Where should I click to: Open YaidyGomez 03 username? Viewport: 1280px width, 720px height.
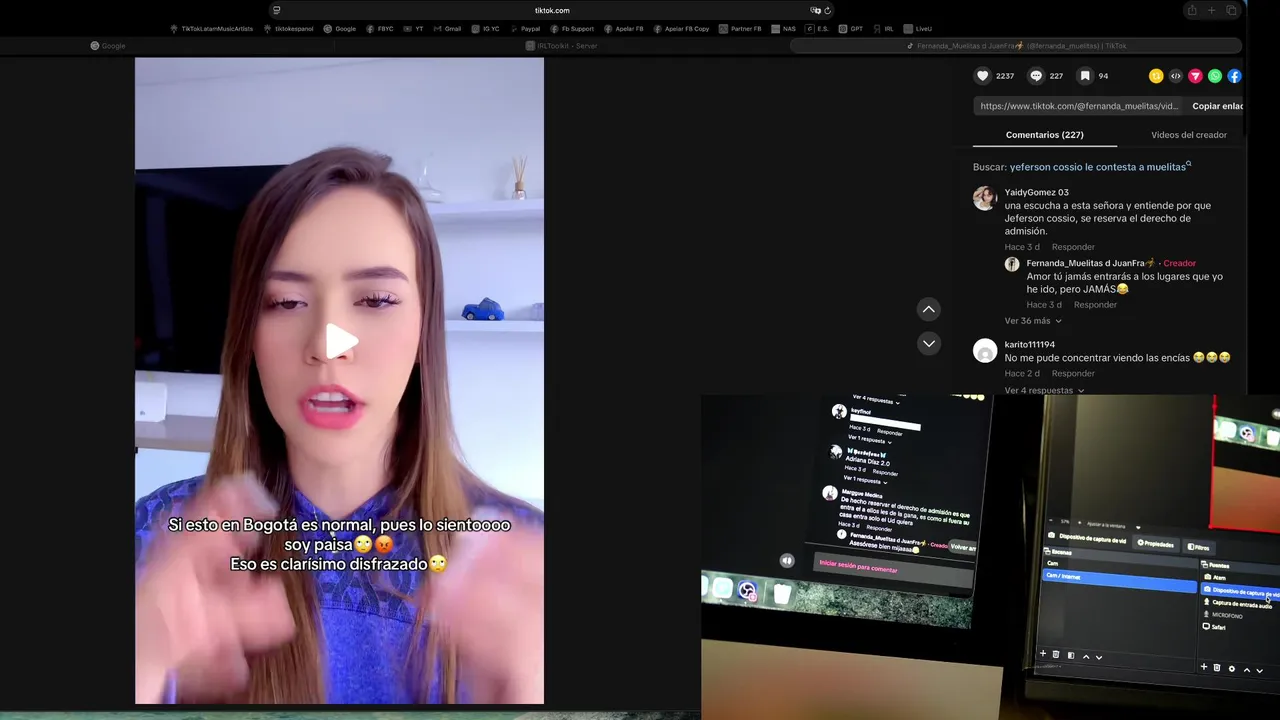click(x=1037, y=192)
